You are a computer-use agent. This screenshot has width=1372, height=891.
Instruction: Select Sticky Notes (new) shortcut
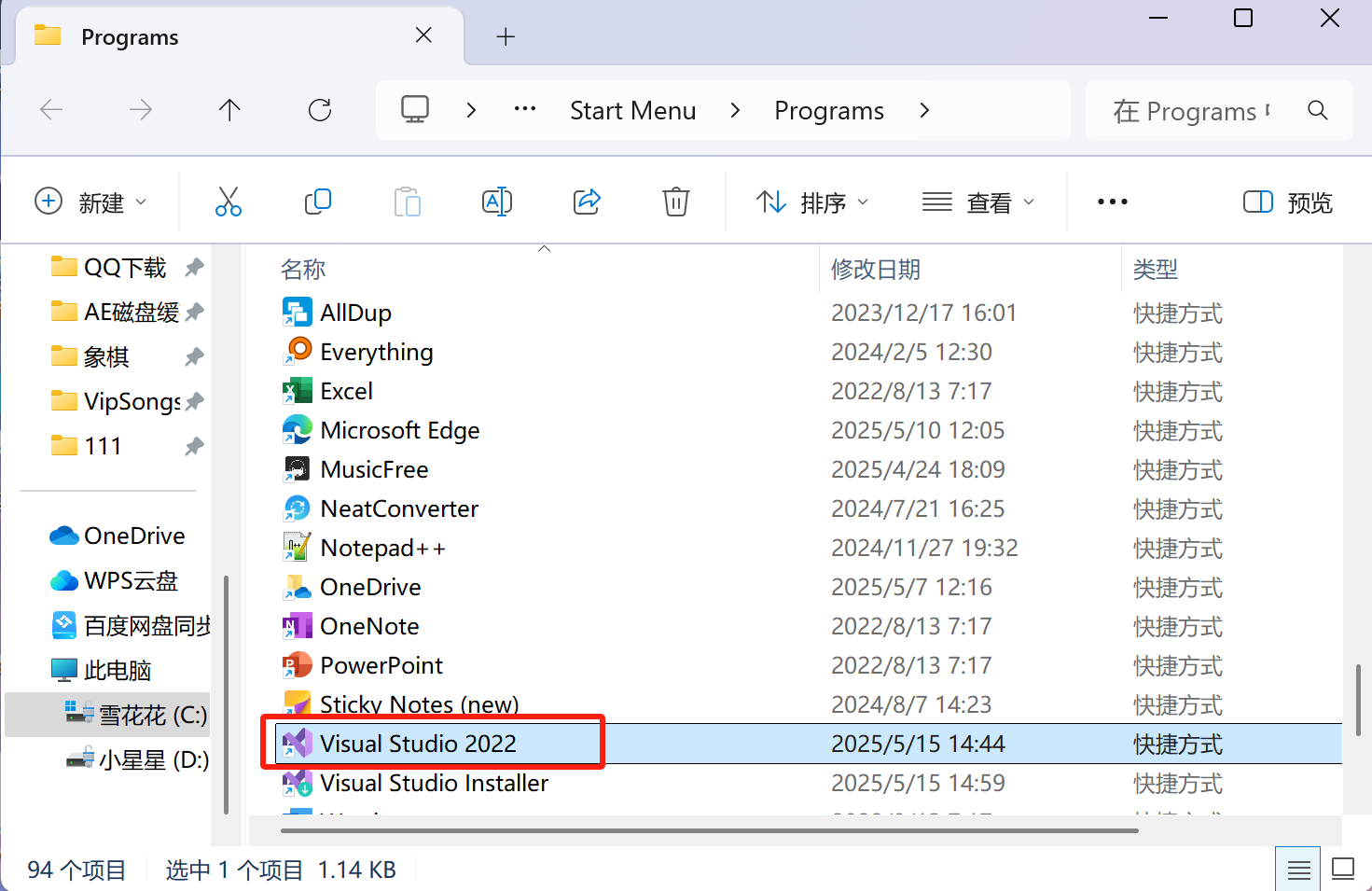click(x=401, y=704)
